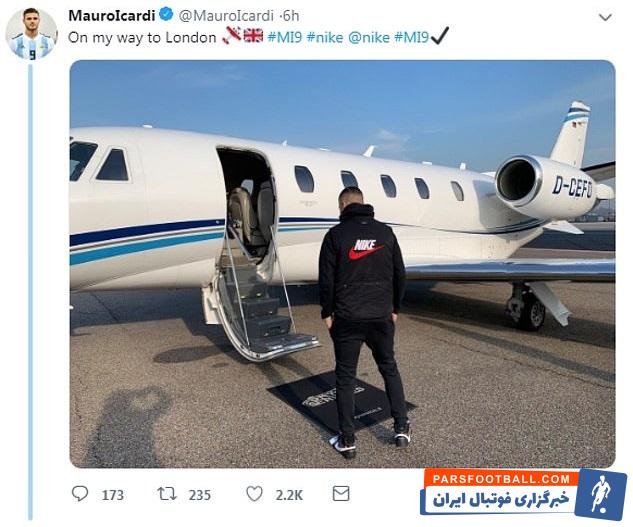The height and width of the screenshot is (527, 633).
Task: Click the MauroIcardi display name
Action: click(112, 16)
